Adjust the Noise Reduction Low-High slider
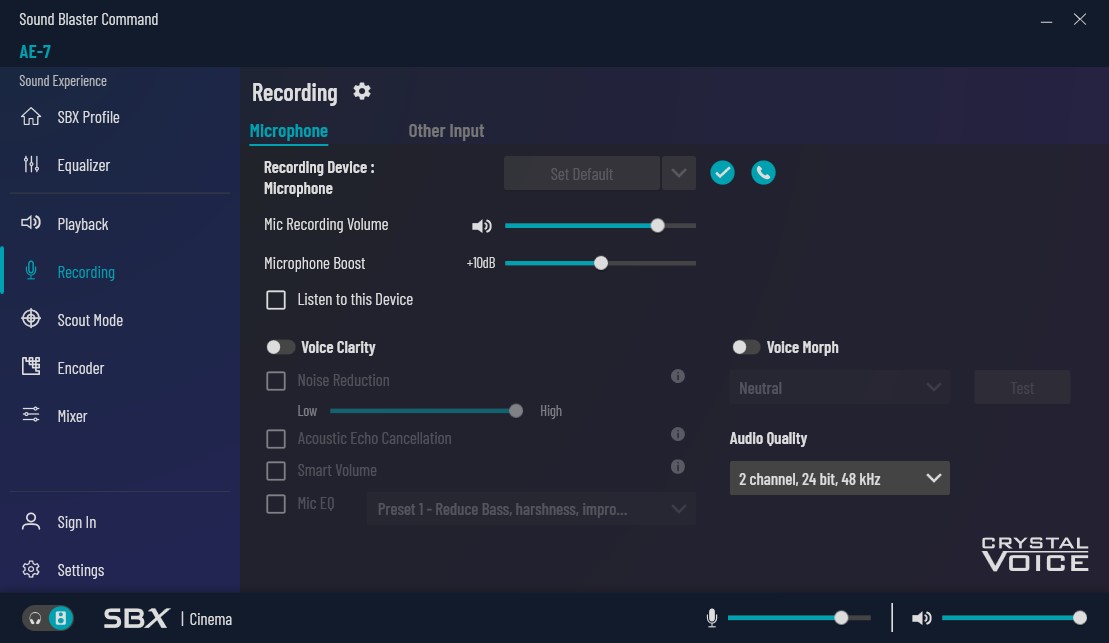 [426, 411]
